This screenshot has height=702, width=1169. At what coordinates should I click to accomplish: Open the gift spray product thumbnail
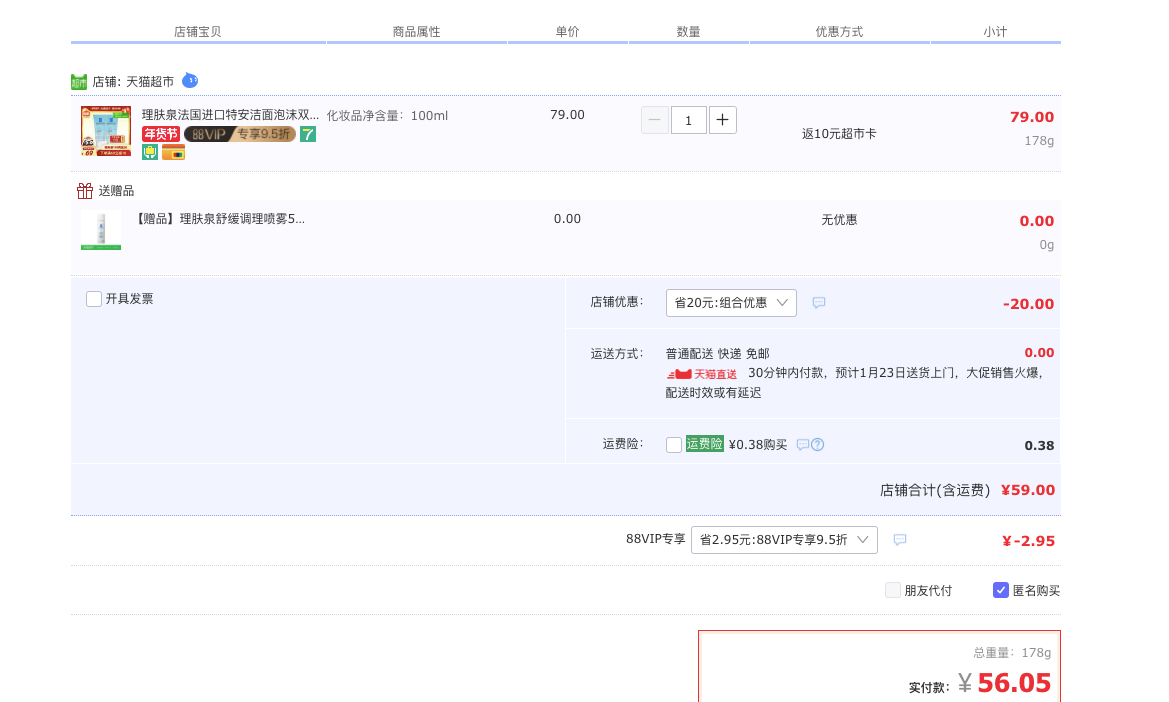click(101, 230)
